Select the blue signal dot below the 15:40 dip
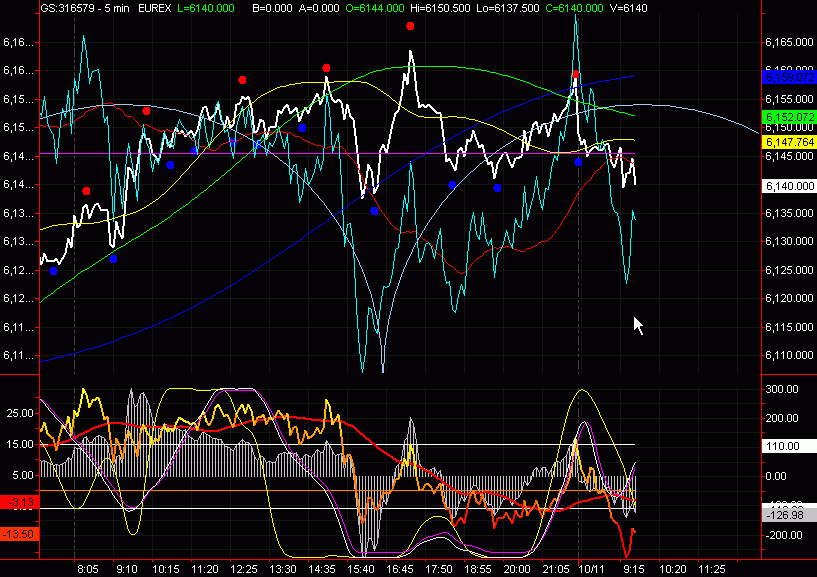This screenshot has height=577, width=817. (x=374, y=211)
